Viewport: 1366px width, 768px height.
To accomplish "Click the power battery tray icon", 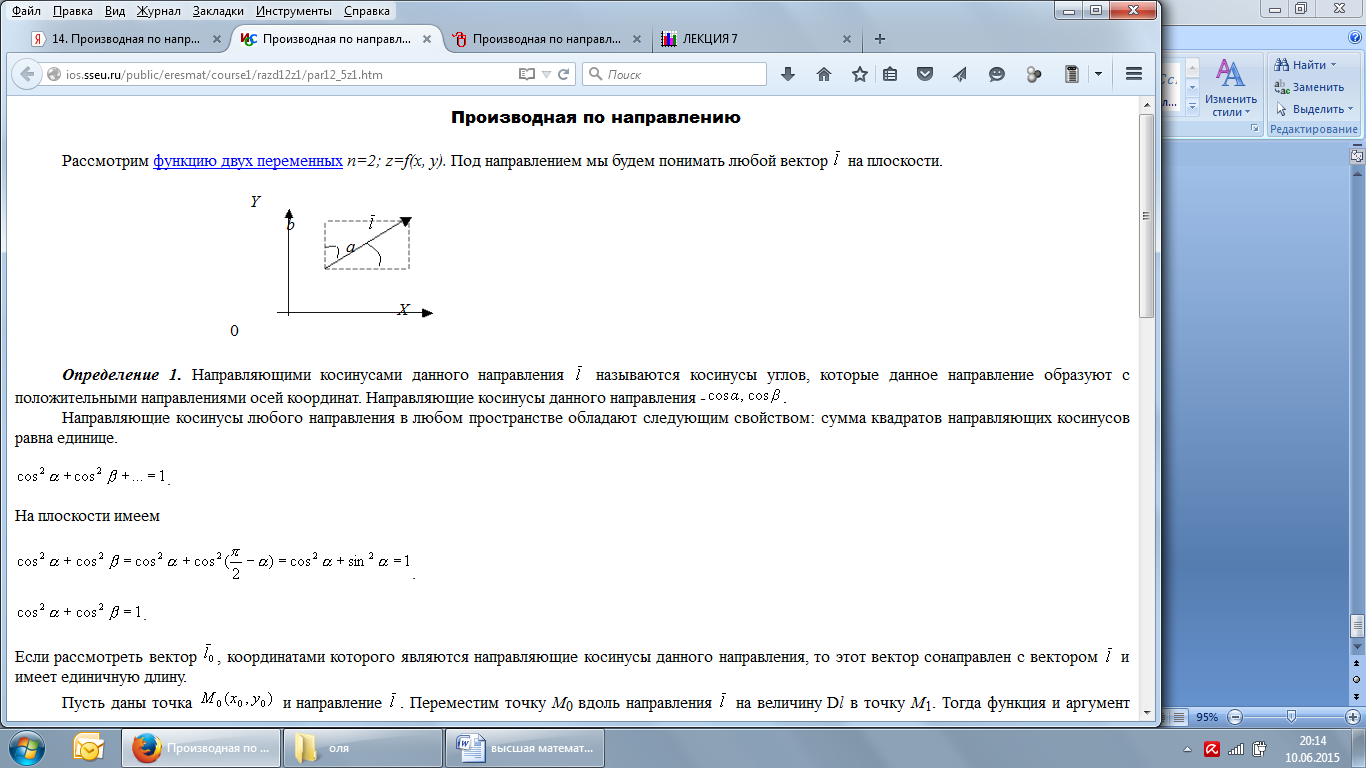I will (x=1259, y=748).
